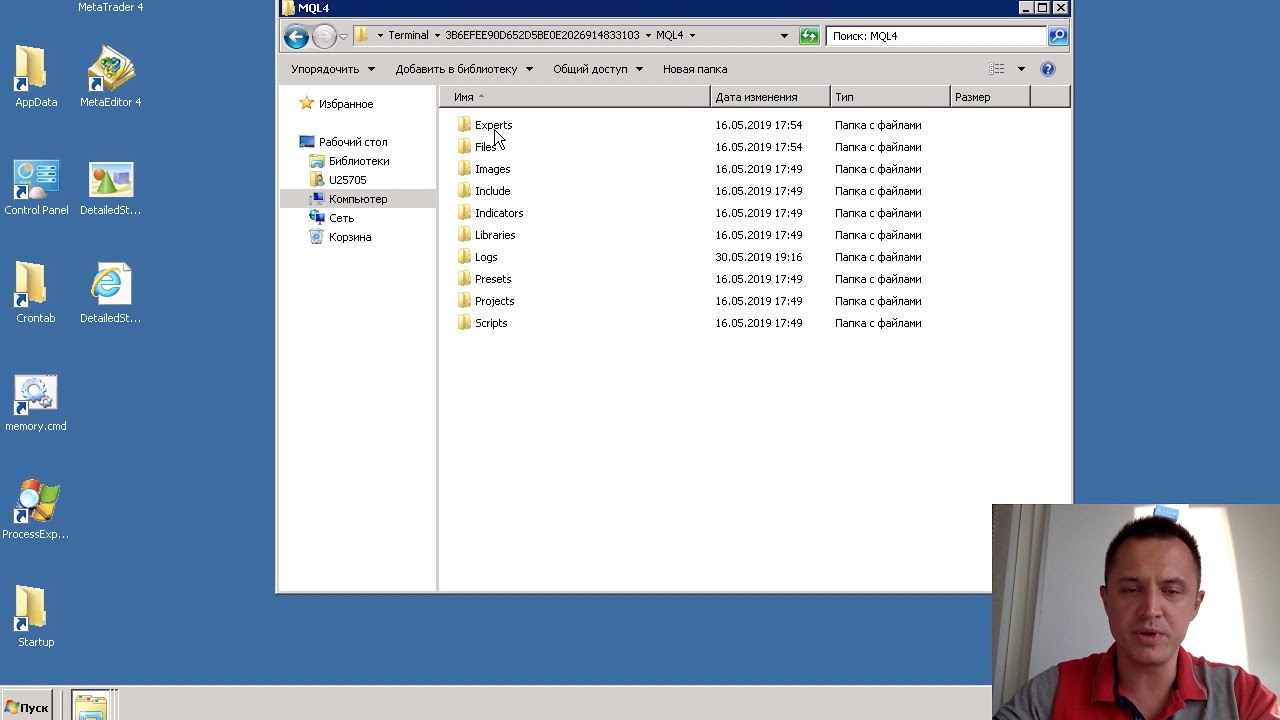The height and width of the screenshot is (720, 1280).
Task: Sort by Дата изменения column header
Action: tap(770, 97)
